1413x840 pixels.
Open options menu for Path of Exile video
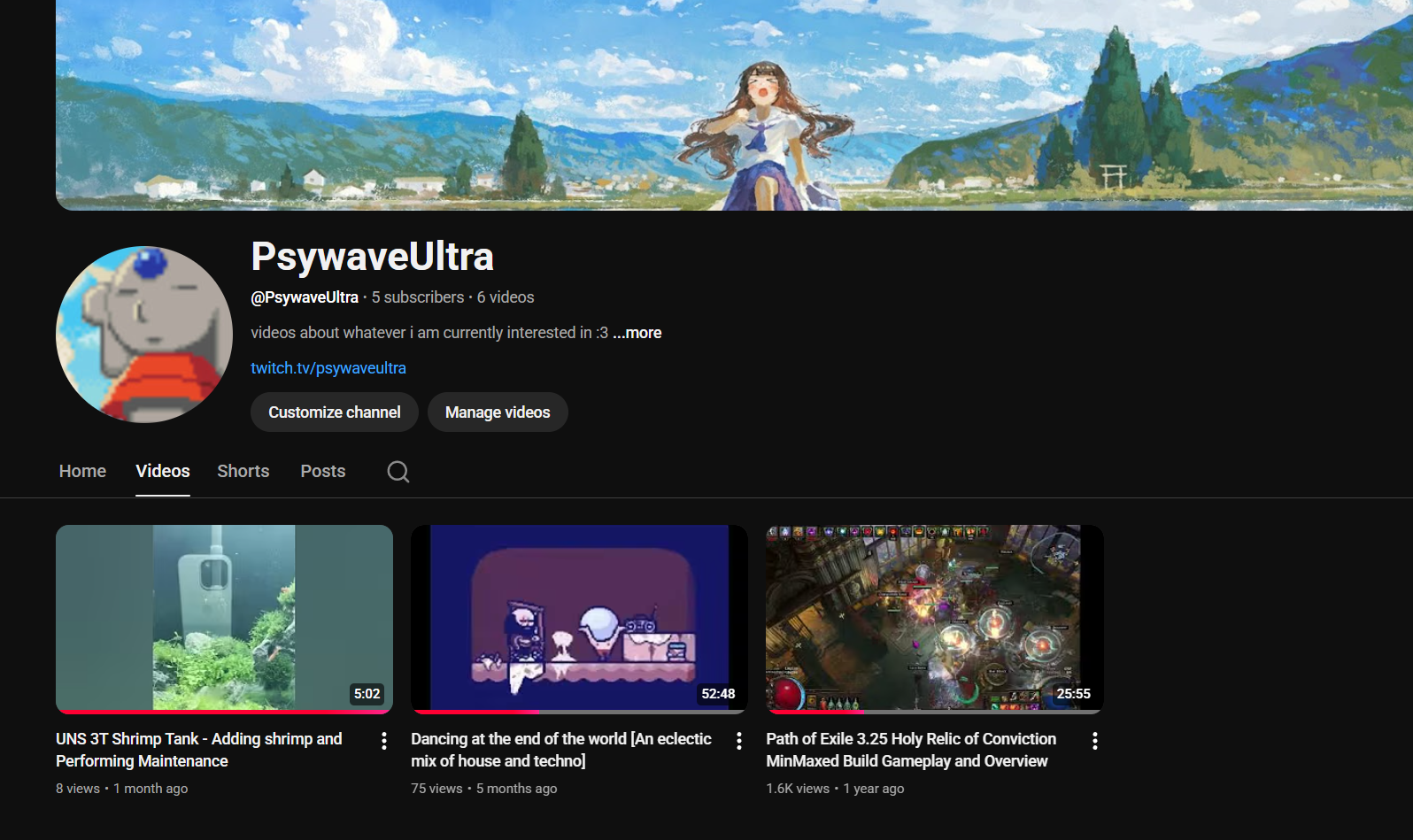[1094, 741]
